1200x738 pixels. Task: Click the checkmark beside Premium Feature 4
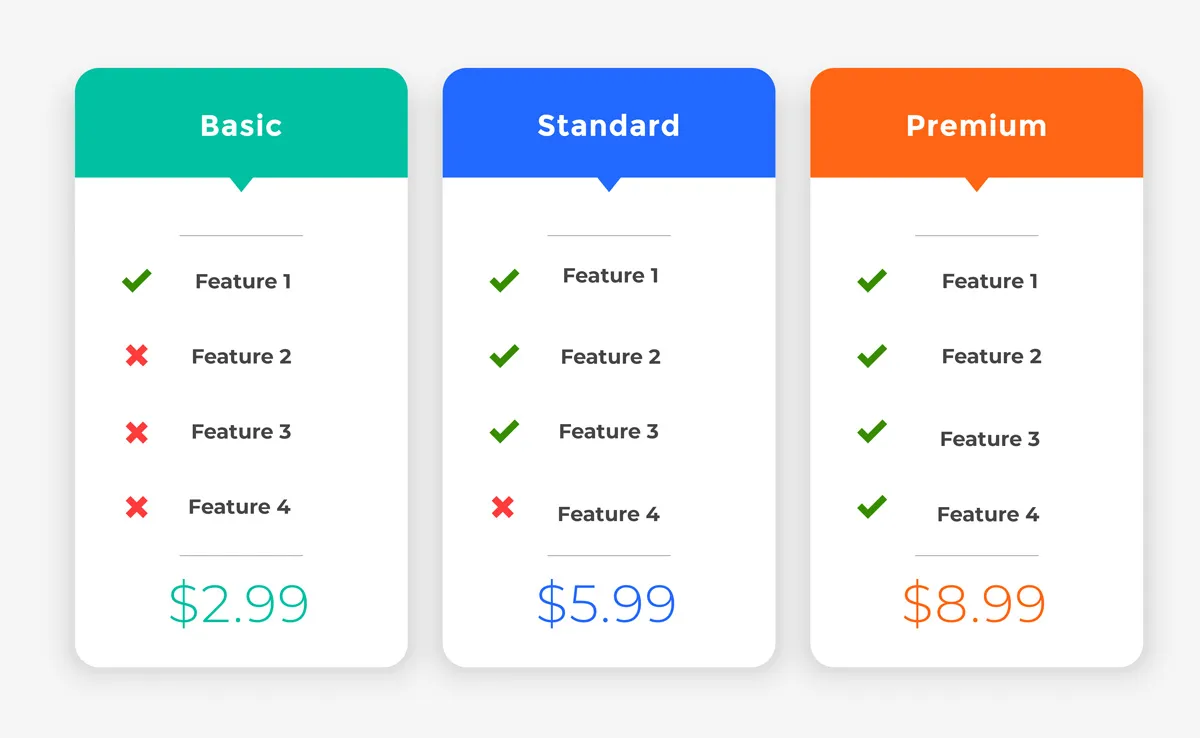872,507
